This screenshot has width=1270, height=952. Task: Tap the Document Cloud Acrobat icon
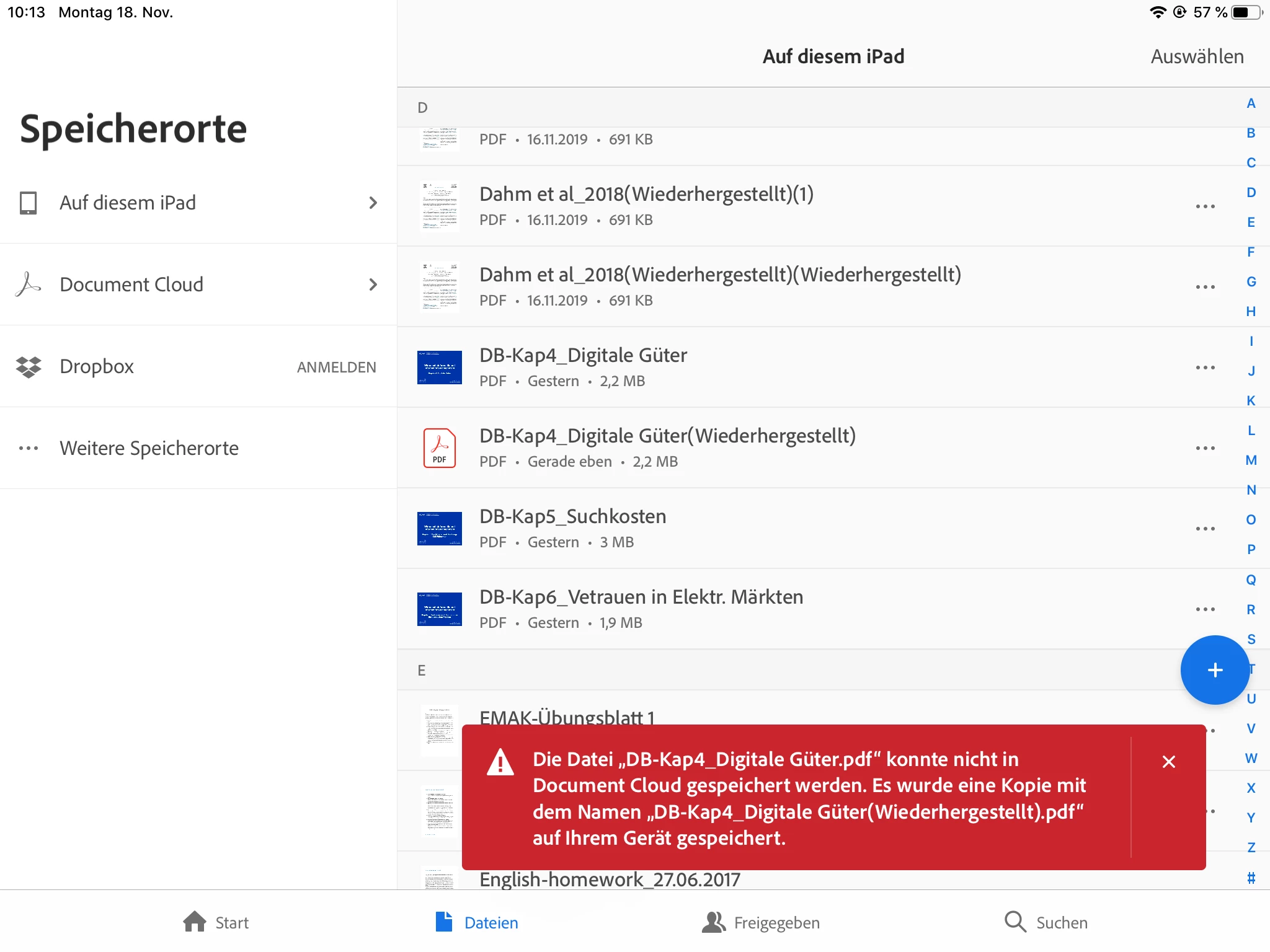coord(29,284)
